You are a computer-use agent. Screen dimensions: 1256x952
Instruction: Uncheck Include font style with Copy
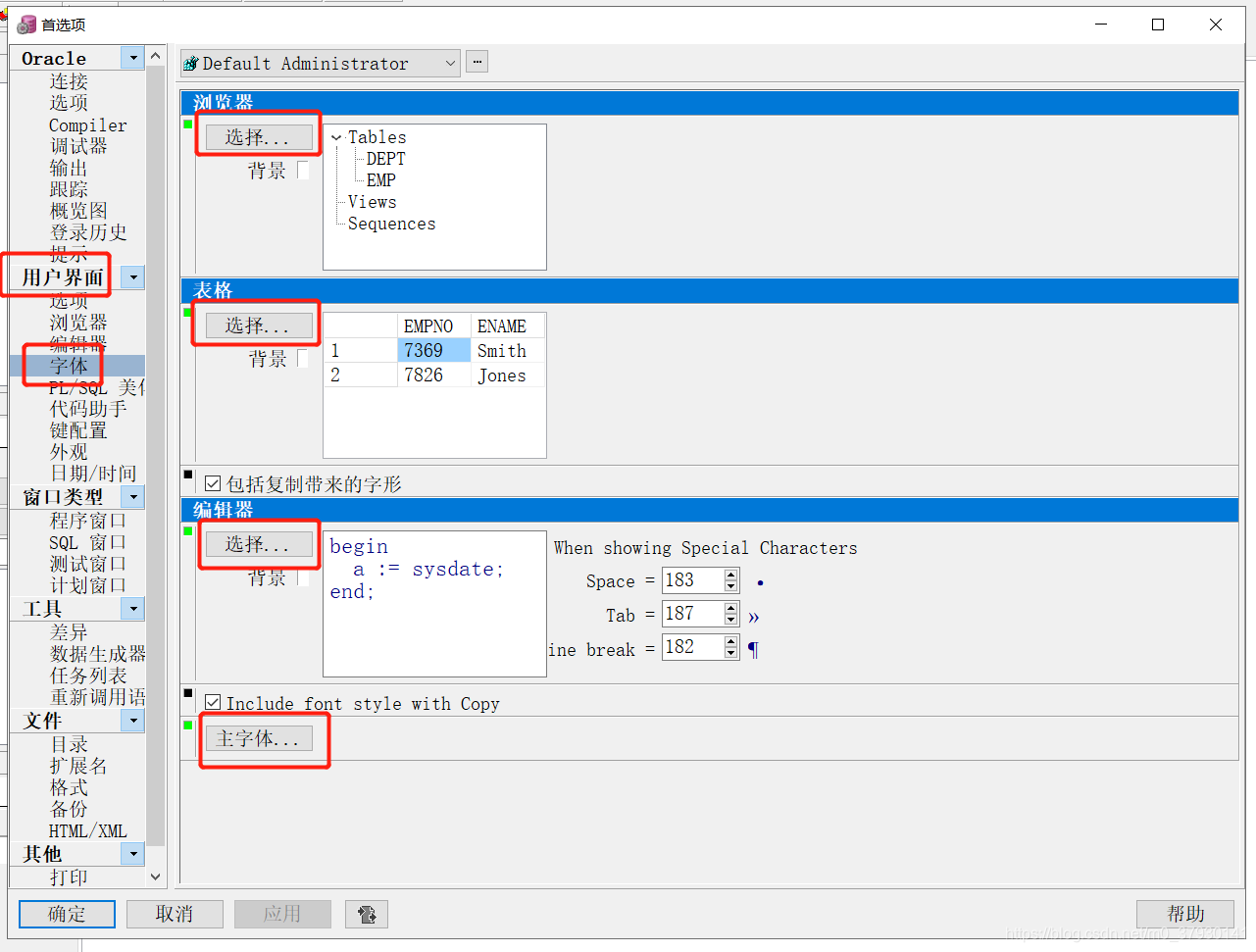pos(213,703)
